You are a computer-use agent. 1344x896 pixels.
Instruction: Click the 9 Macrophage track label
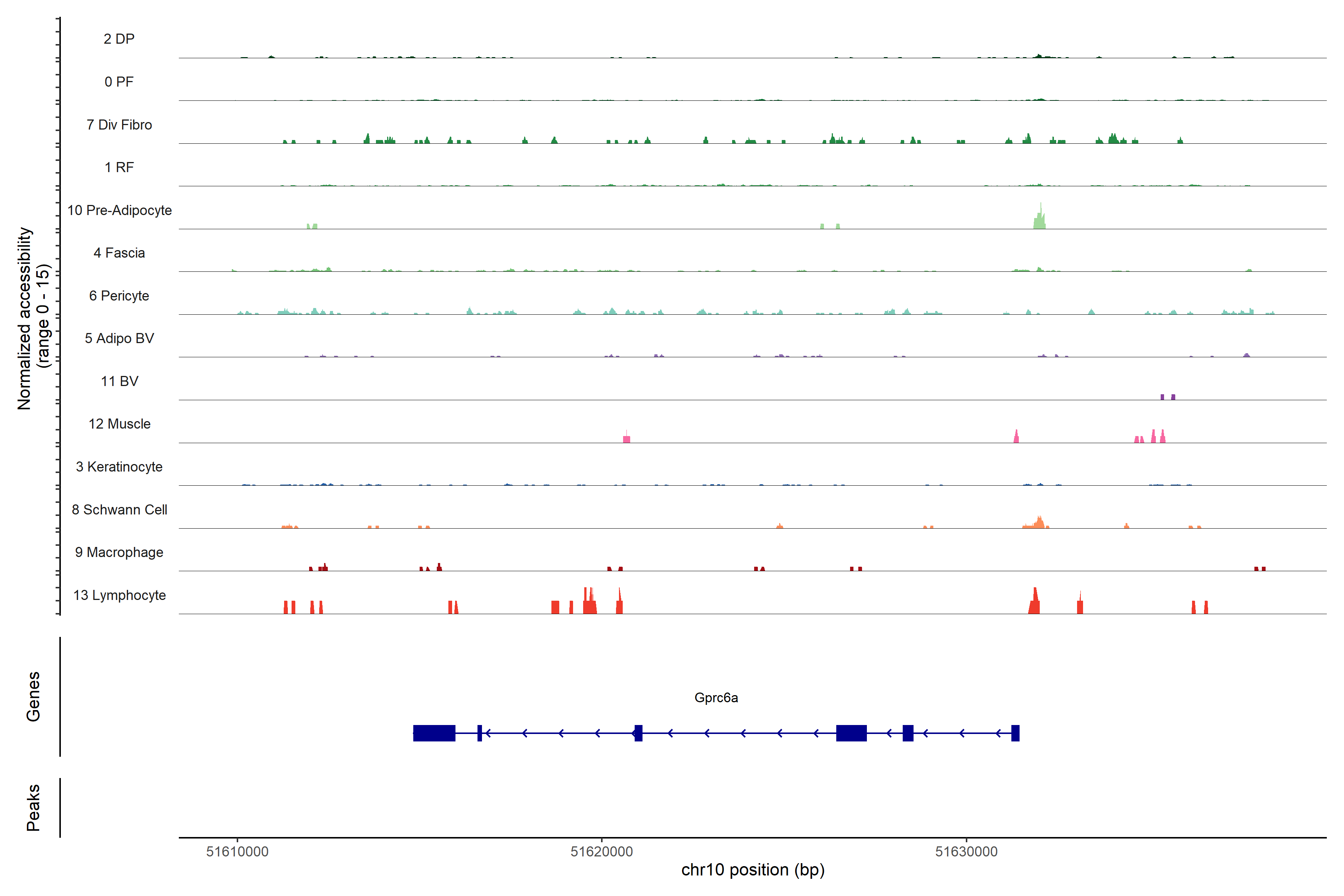pyautogui.click(x=119, y=552)
